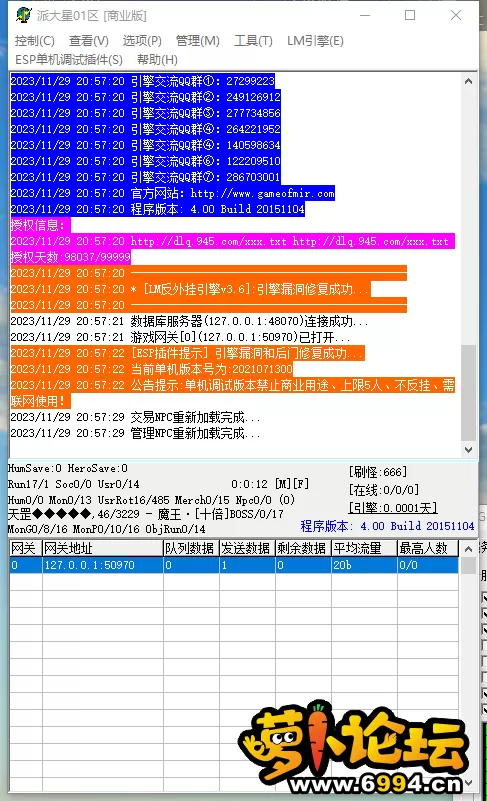The height and width of the screenshot is (801, 487).
Task: Click log line 当前单机版本号为:2021071300
Action: coord(152,369)
